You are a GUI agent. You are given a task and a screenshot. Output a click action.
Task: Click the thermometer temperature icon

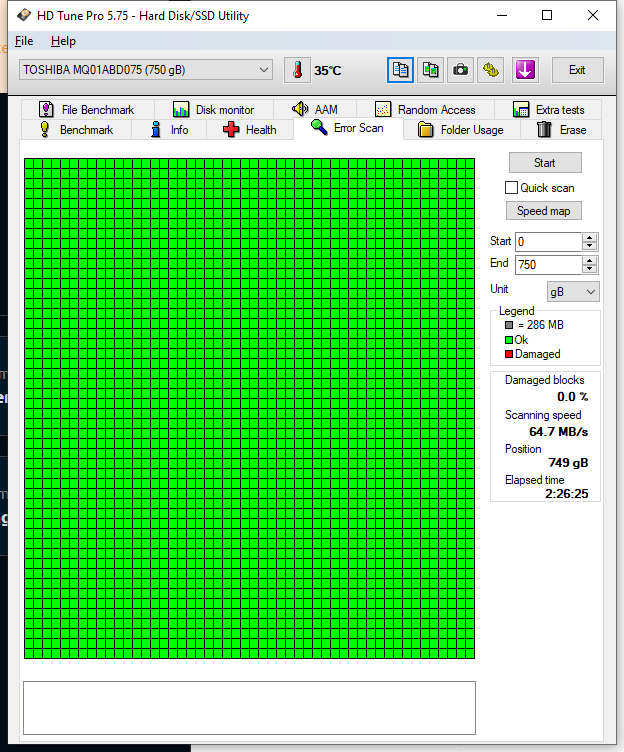pyautogui.click(x=297, y=70)
